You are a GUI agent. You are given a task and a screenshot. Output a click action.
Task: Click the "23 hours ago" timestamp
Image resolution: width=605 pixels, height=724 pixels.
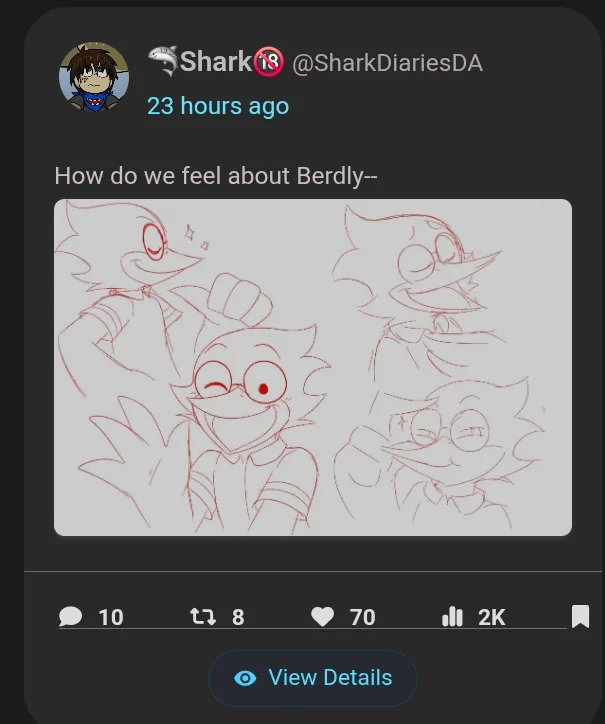tap(218, 106)
